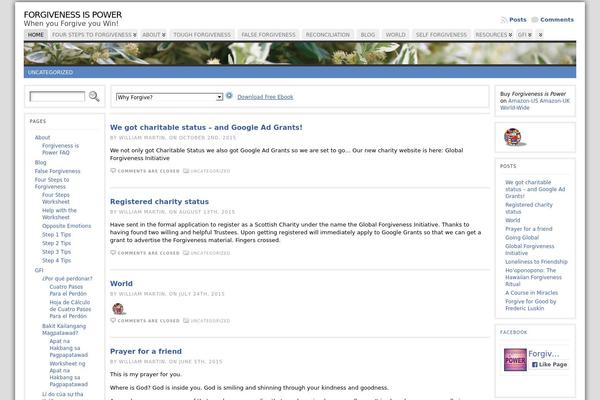Open Forgive for Good by Frederic Luskin
Screen dimensions: 600x400
(530, 305)
